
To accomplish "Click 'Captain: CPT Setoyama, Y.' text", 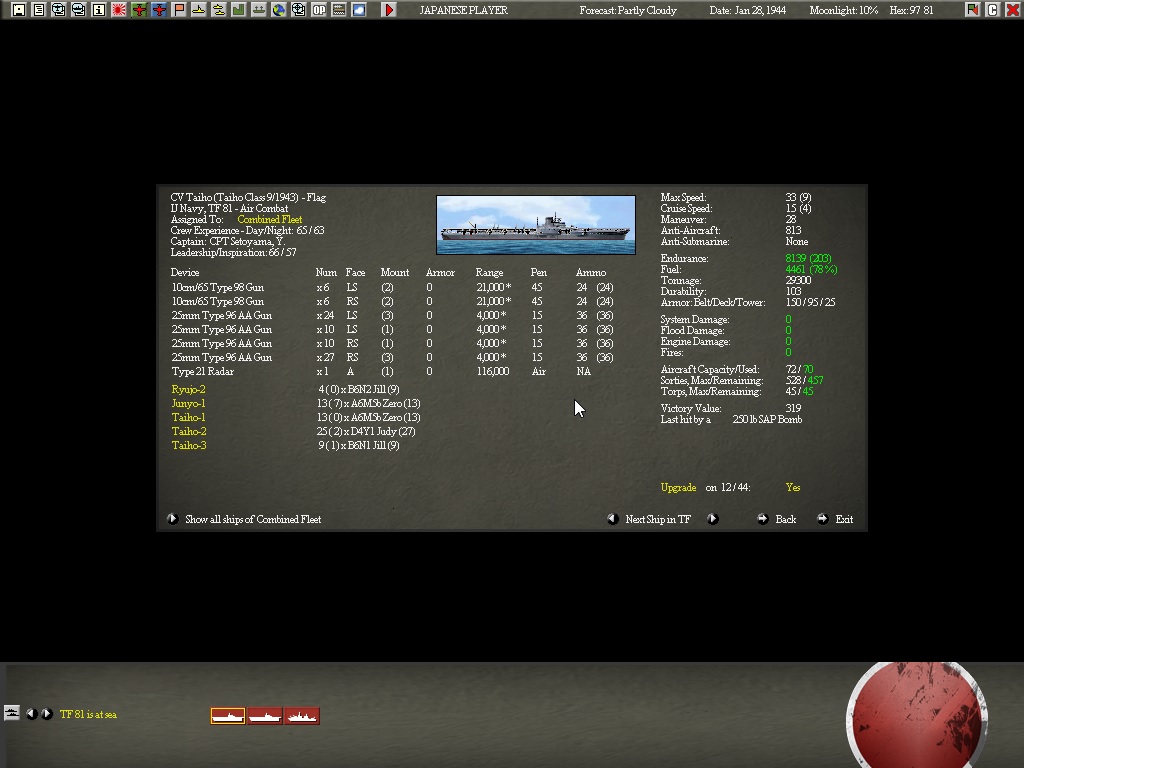I will 228,241.
